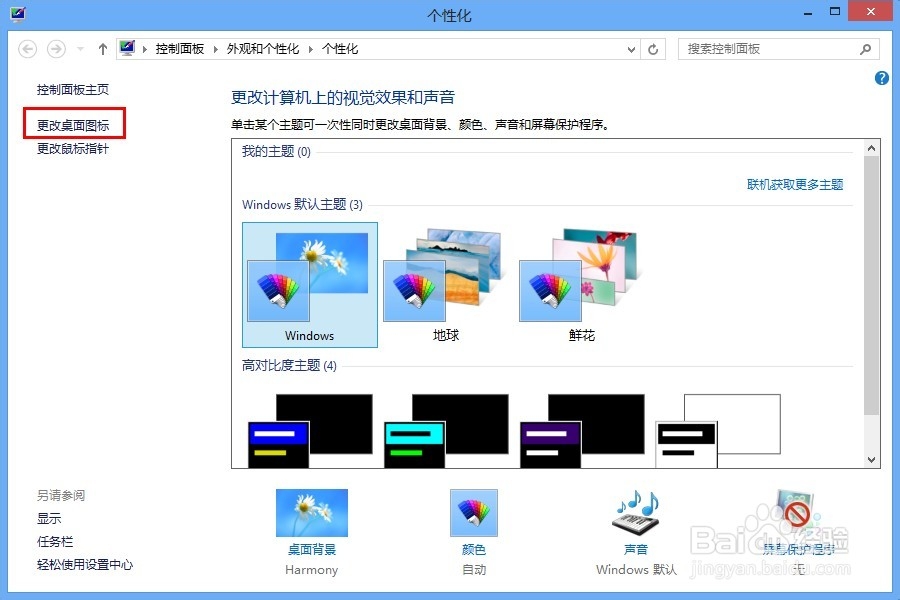Click the 自动 label under 颜色
This screenshot has width=900, height=600.
coord(474,570)
